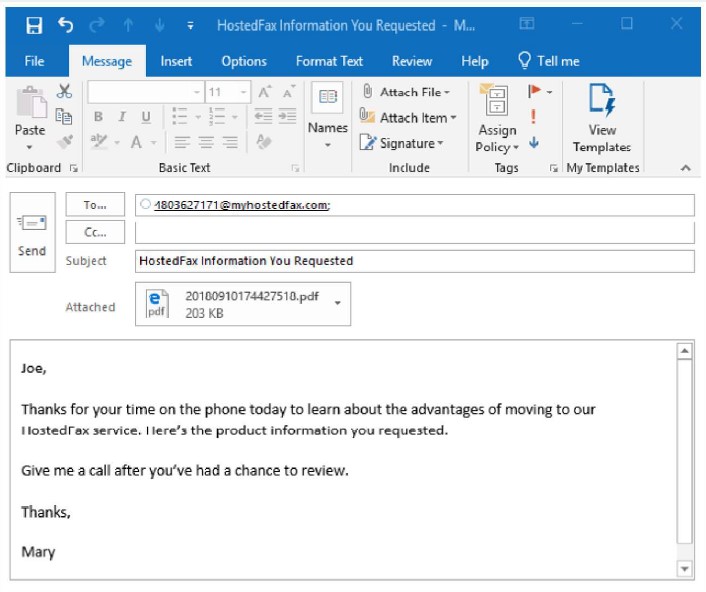Viewport: 706px width, 592px height.
Task: Shrink the font size
Action: click(x=289, y=92)
